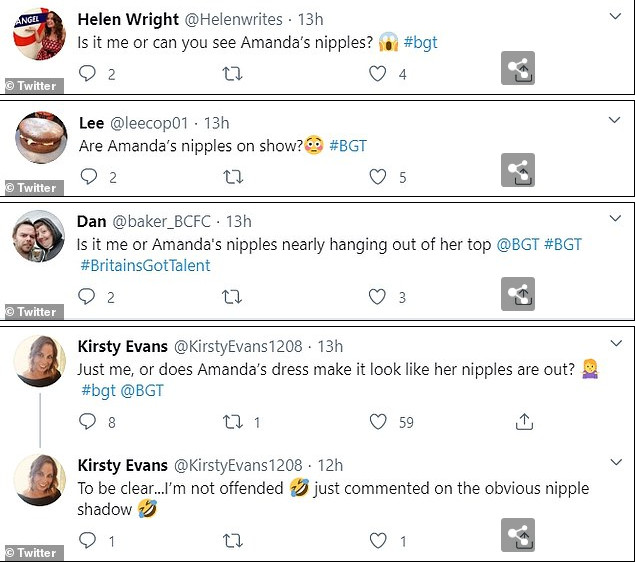
Task: Open Kirsty Evans' profile name link
Action: click(122, 347)
